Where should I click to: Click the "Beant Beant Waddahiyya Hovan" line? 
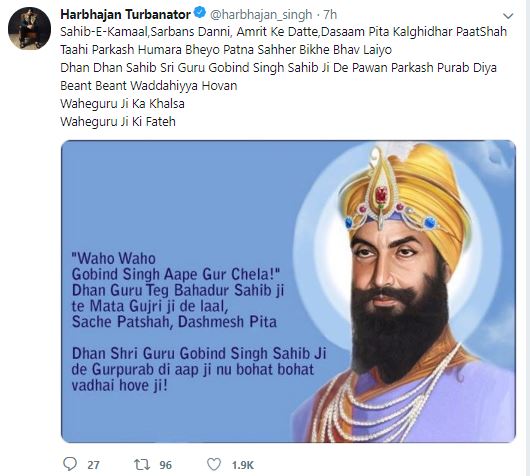pos(149,86)
